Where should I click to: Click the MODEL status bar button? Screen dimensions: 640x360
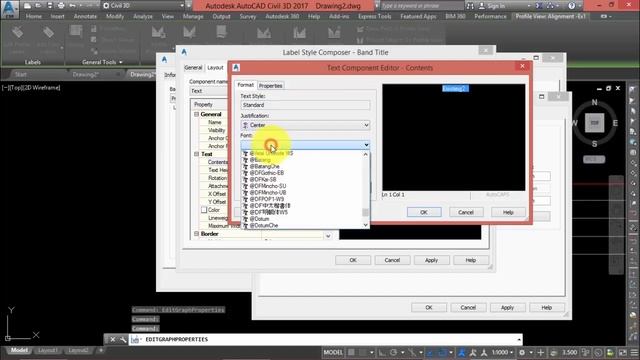click(x=333, y=352)
